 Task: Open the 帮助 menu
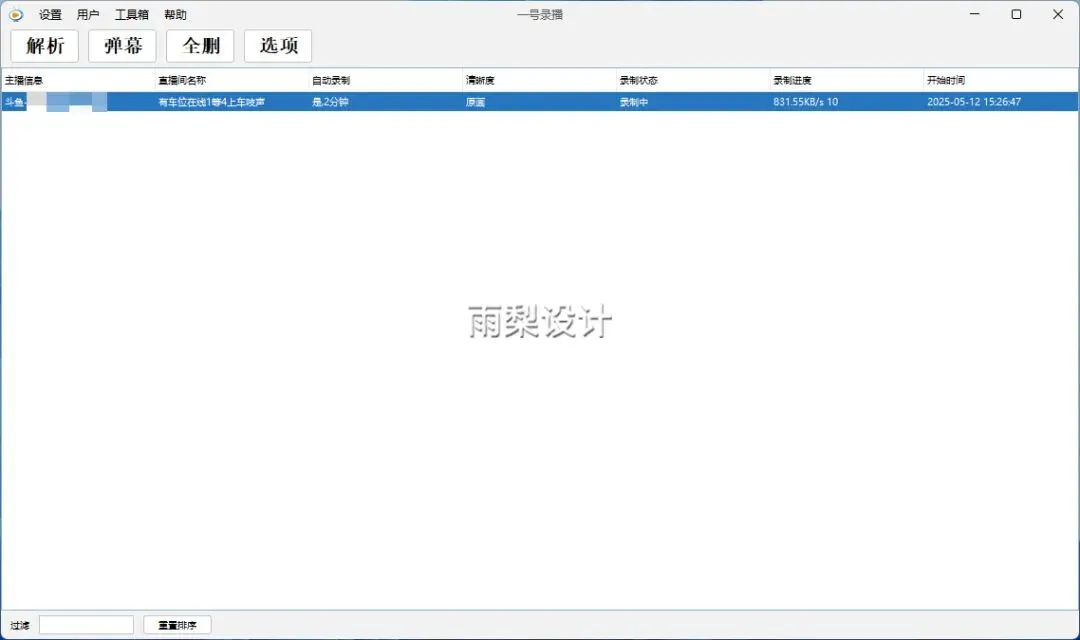(175, 14)
